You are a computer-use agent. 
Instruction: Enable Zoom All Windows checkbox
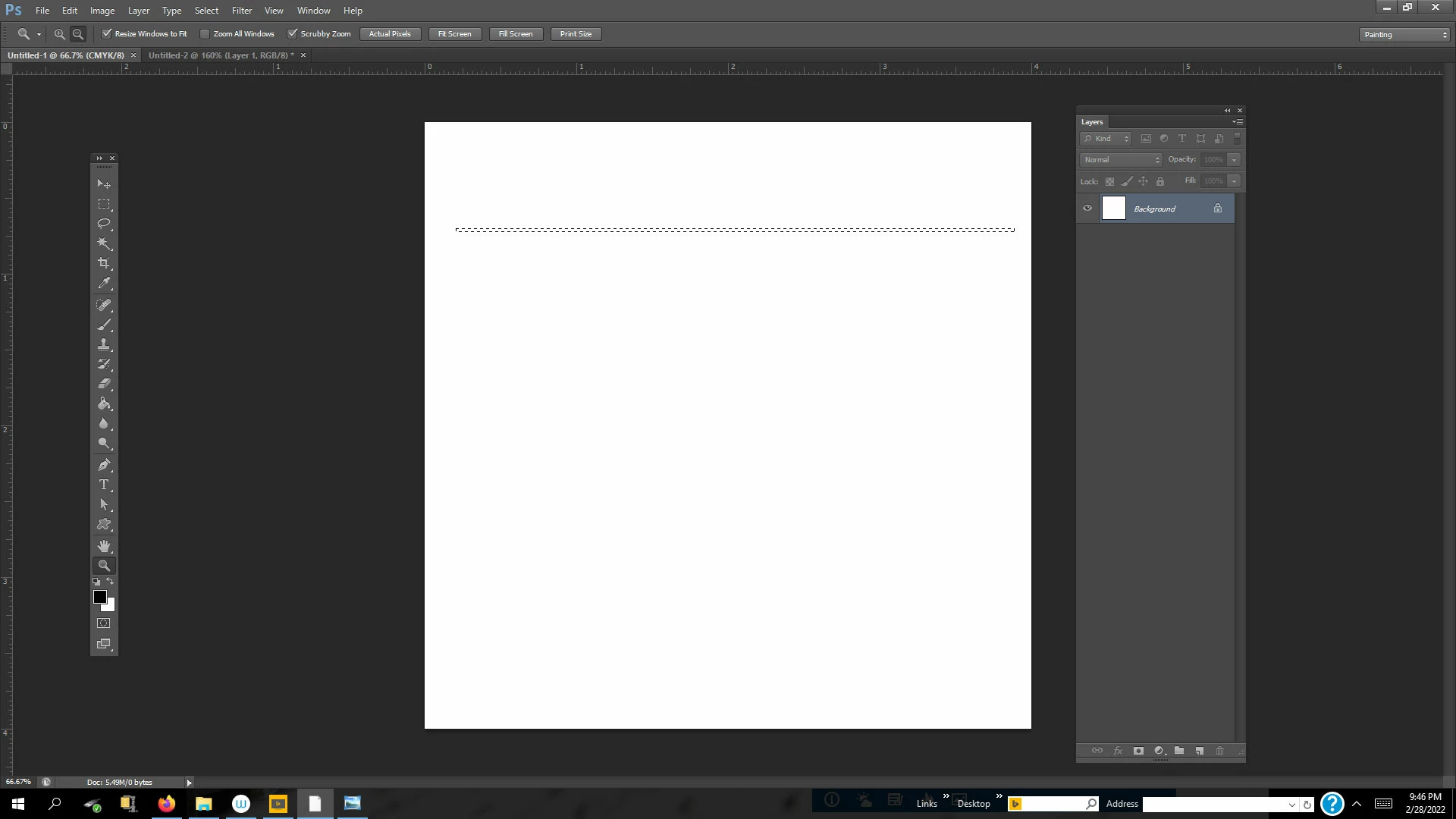pyautogui.click(x=205, y=33)
